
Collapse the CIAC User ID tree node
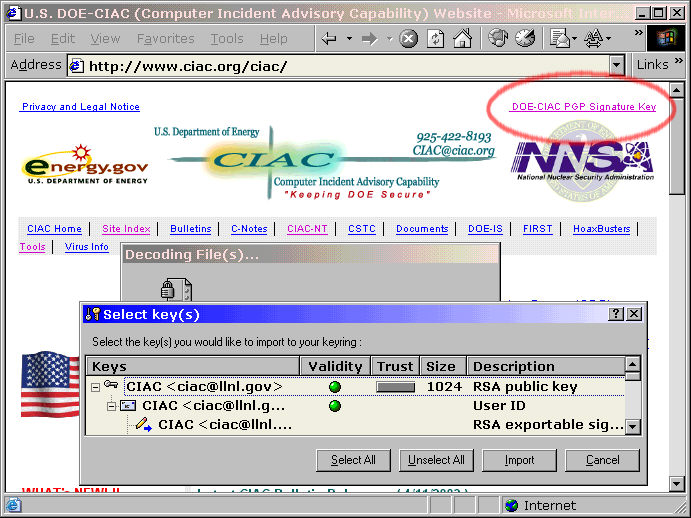coord(111,406)
